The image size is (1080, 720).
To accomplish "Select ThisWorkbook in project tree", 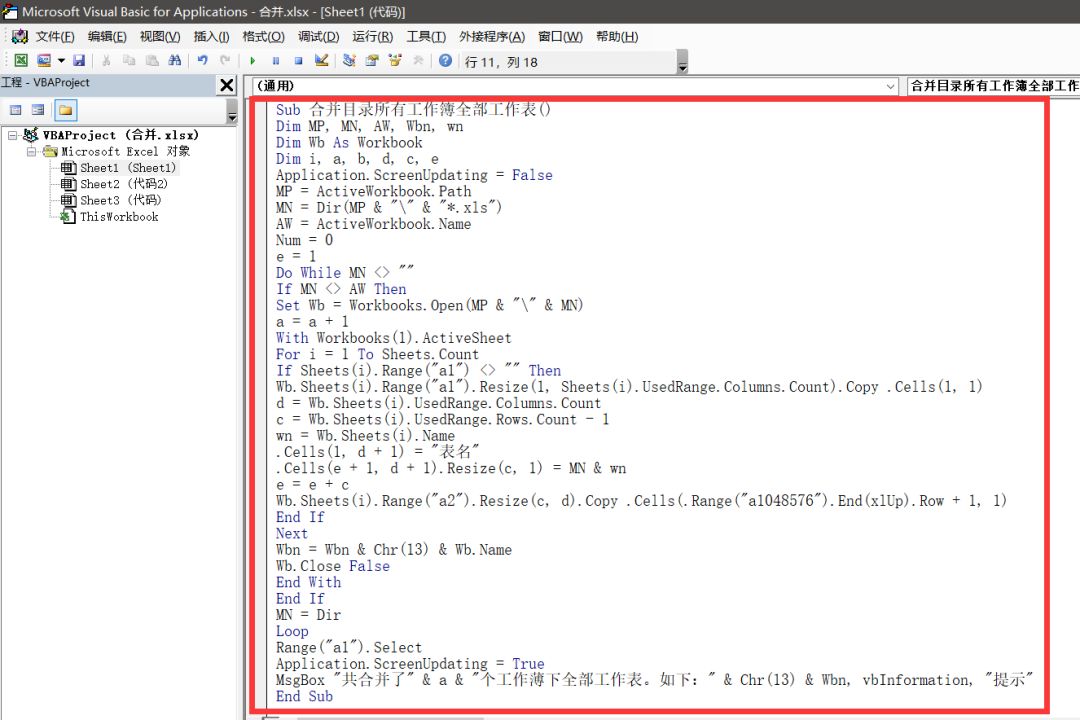I will tap(119, 217).
